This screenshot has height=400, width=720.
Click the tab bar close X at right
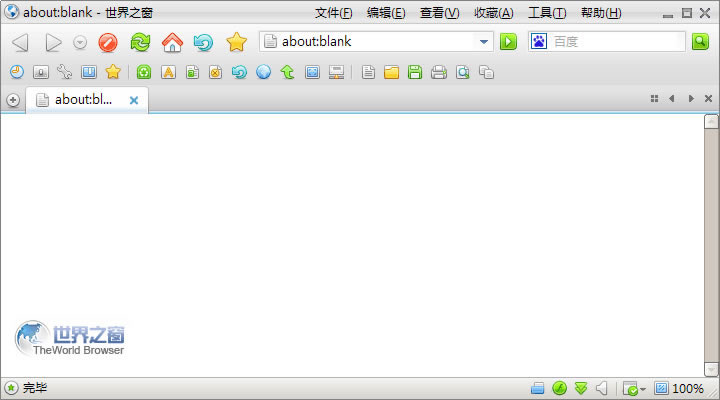coord(708,99)
